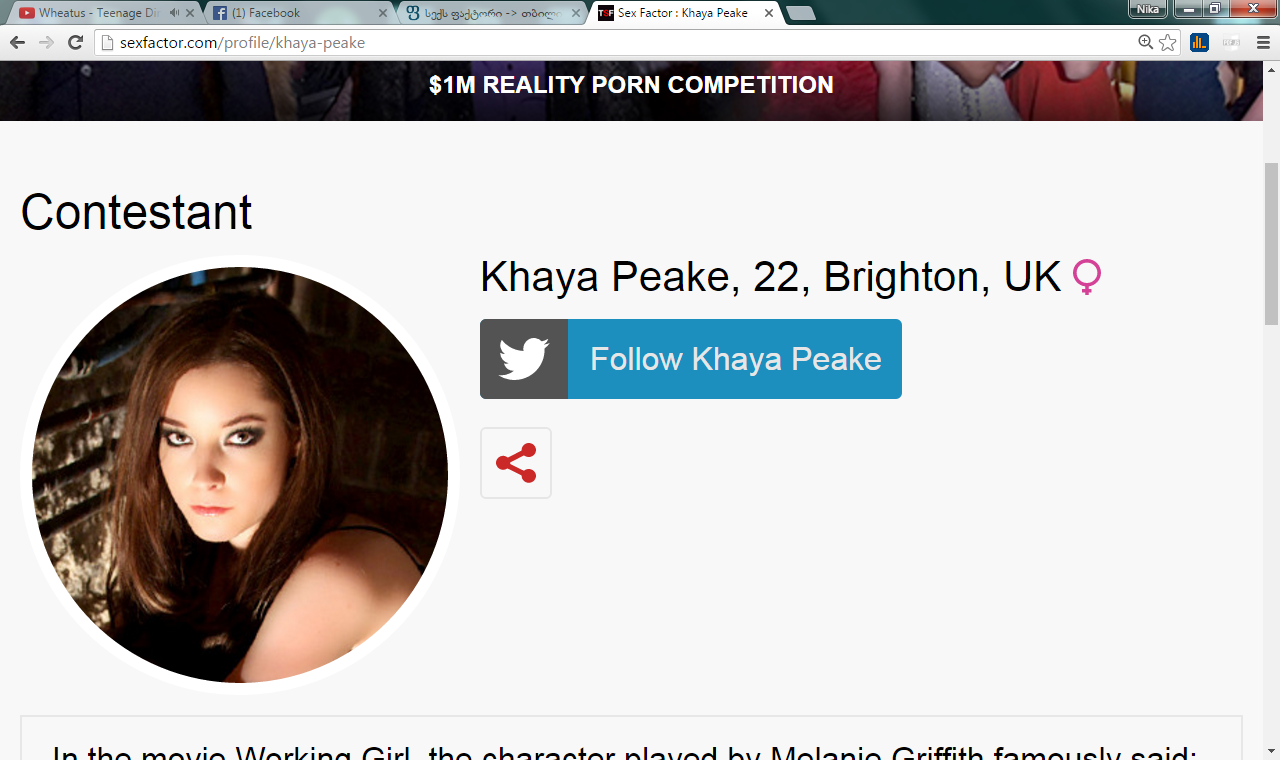This screenshot has height=760, width=1280.
Task: Click the pink female gender symbol
Action: pos(1087,277)
